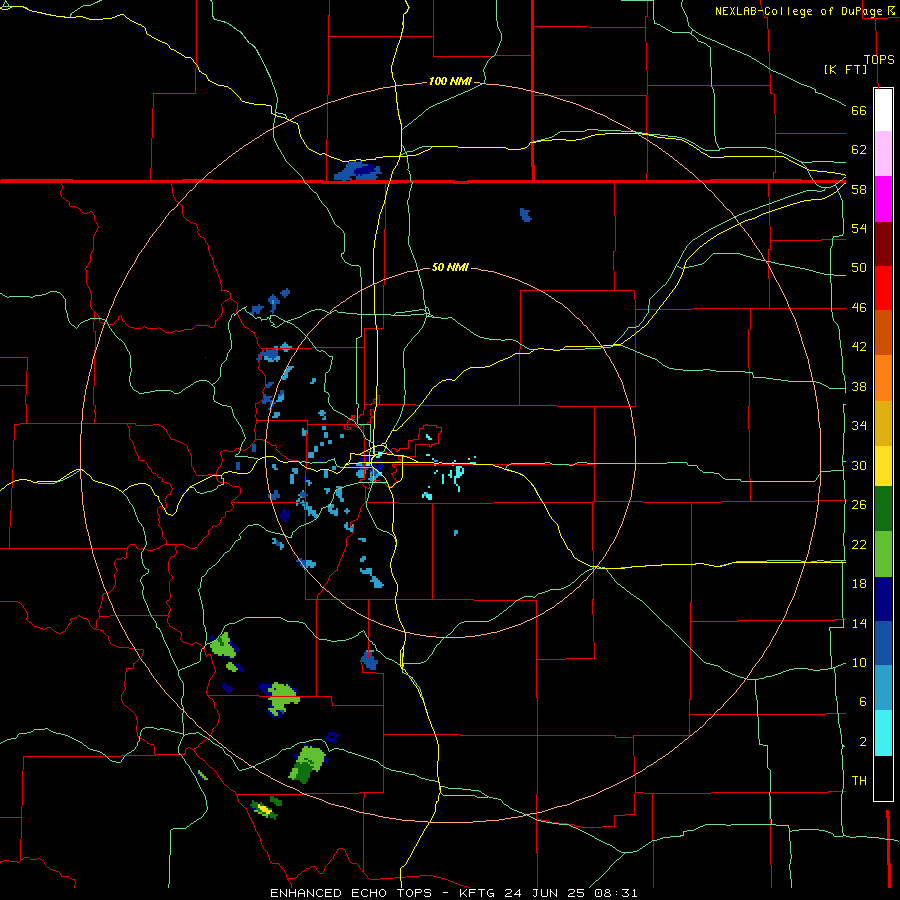This screenshot has width=900, height=900.
Task: Click the light green swatch between 18 and 22
Action: [883, 554]
